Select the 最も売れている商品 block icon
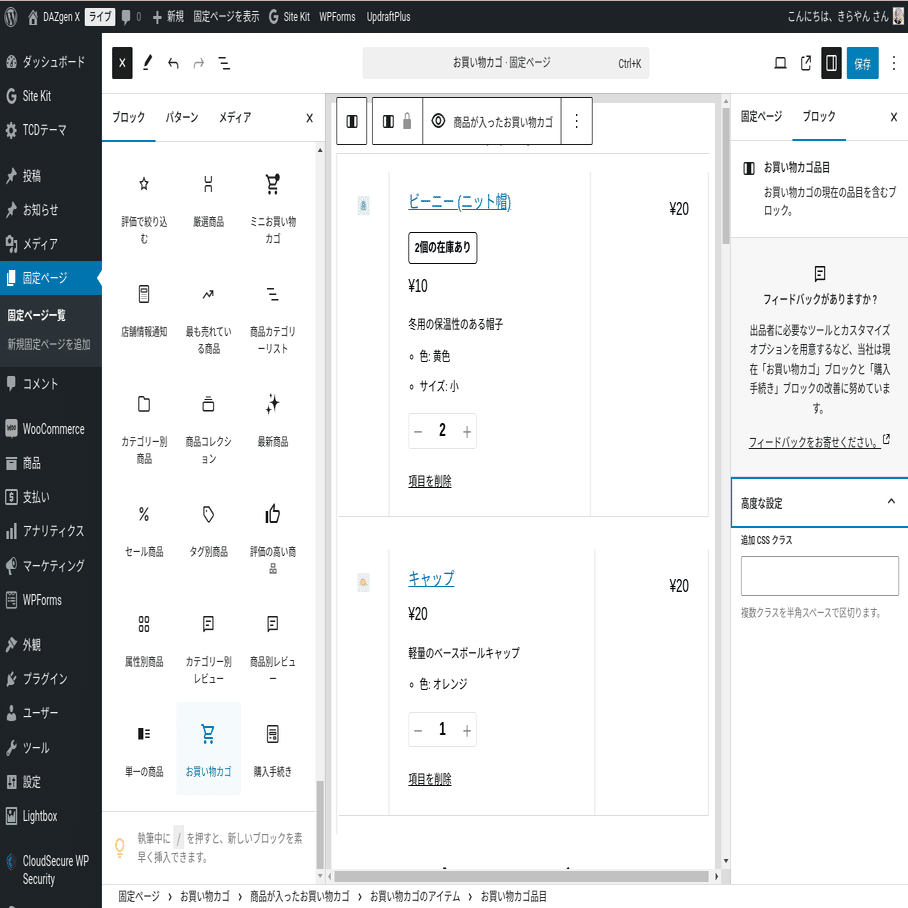Image resolution: width=908 pixels, height=908 pixels. coord(208,295)
